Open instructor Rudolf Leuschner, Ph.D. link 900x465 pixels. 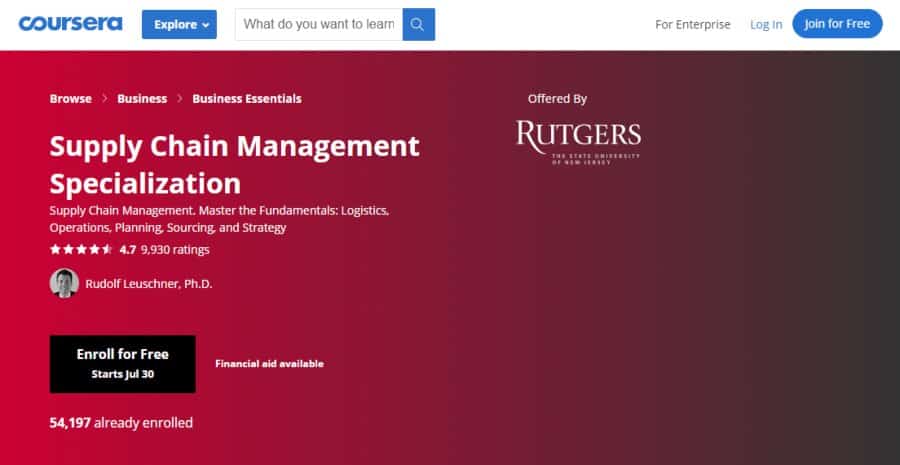[149, 284]
